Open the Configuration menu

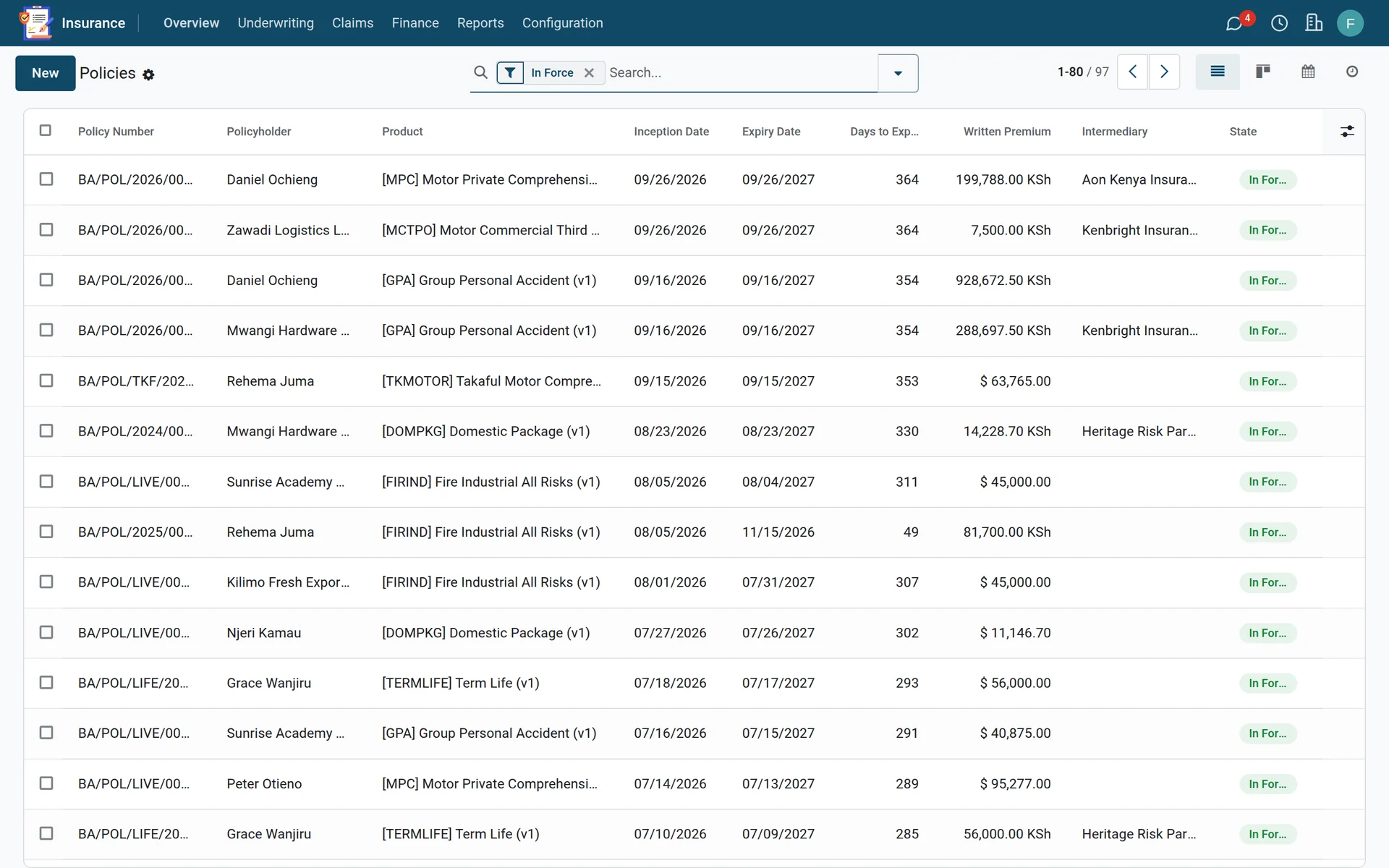(x=562, y=23)
